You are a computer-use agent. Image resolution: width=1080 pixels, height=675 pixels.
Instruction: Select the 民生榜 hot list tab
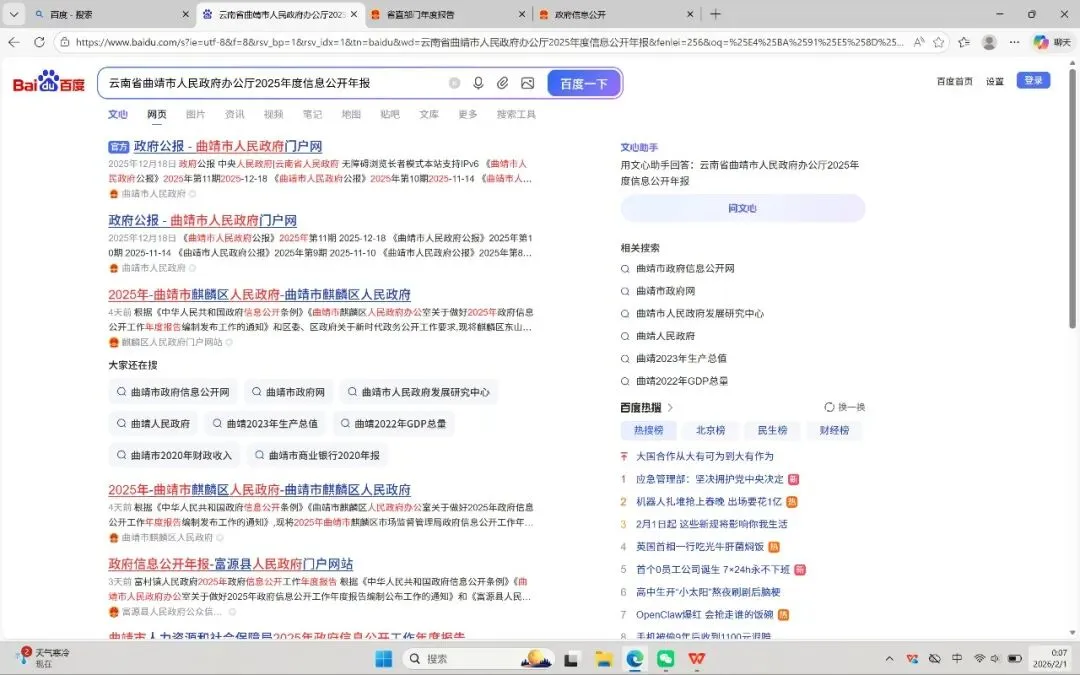772,430
